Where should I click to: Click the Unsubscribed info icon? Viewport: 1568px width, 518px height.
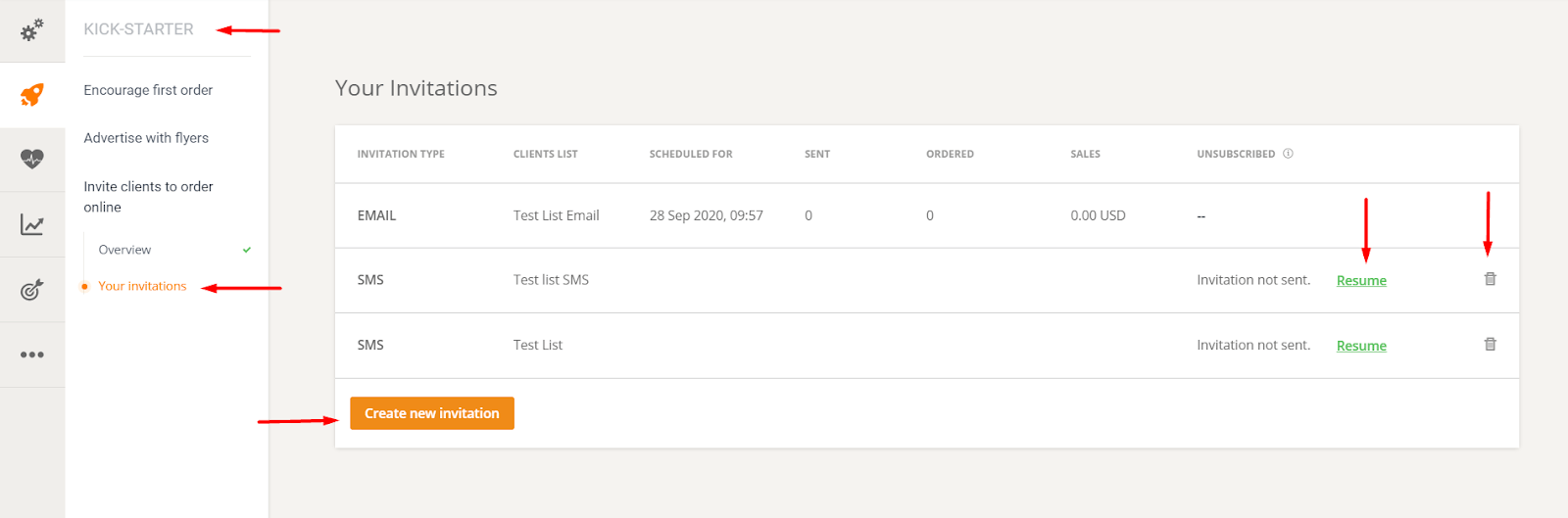(x=1288, y=154)
